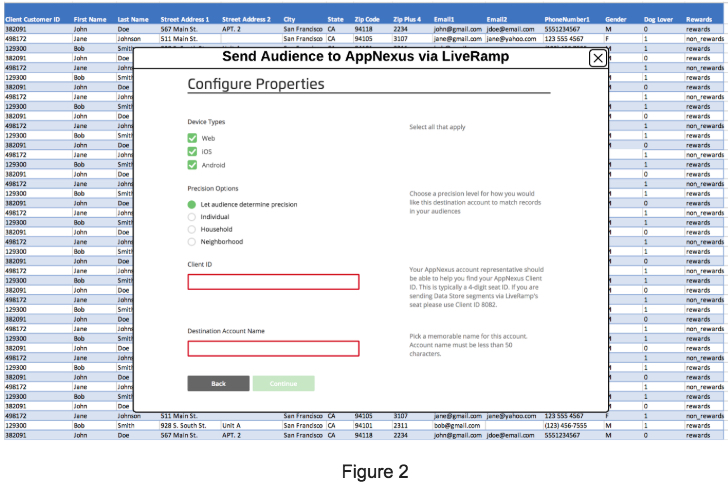Image resolution: width=728 pixels, height=486 pixels.
Task: Select the Rewards column header
Action: click(699, 19)
